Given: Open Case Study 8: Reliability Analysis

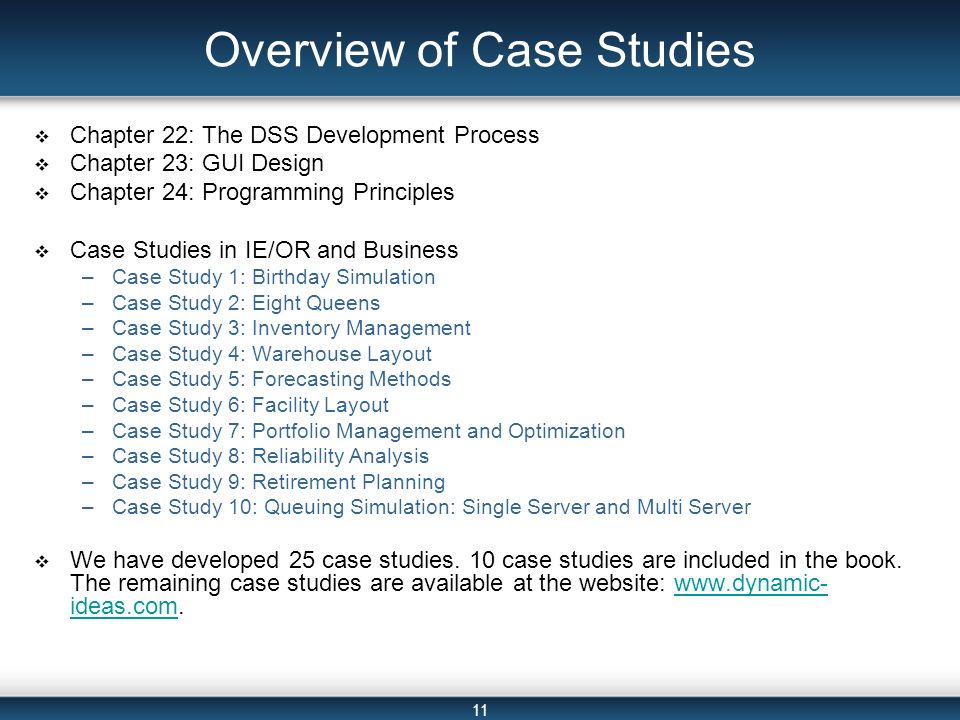Looking at the screenshot, I should pyautogui.click(x=271, y=456).
